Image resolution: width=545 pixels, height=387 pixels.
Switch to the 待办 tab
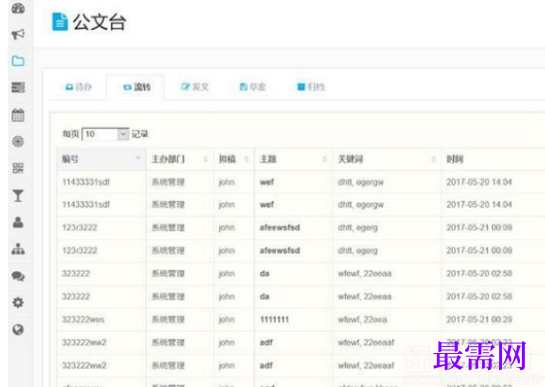click(79, 87)
